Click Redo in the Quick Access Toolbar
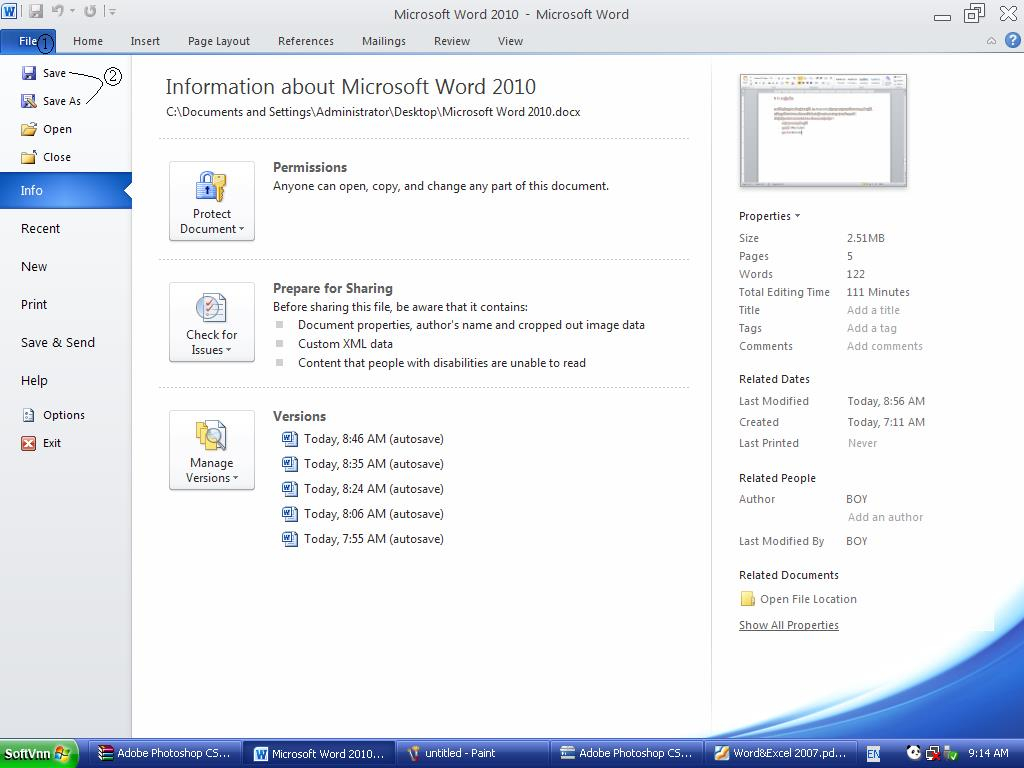Viewport: 1024px width, 768px height. pyautogui.click(x=90, y=11)
